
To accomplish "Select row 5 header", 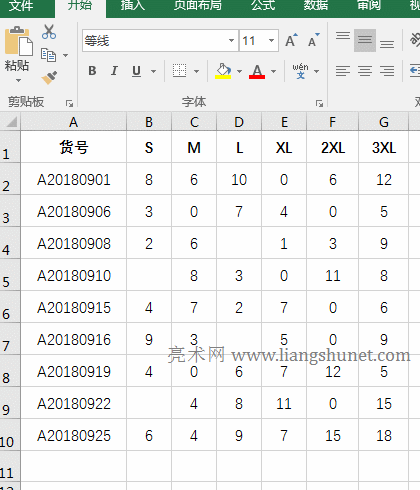I will click(x=10, y=275).
